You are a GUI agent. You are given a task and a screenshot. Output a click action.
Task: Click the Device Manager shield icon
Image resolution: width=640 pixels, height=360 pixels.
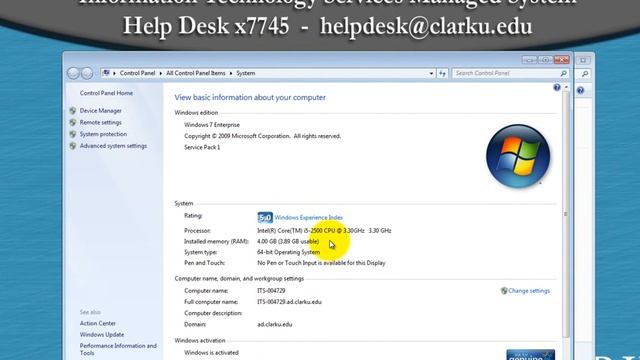(x=73, y=111)
